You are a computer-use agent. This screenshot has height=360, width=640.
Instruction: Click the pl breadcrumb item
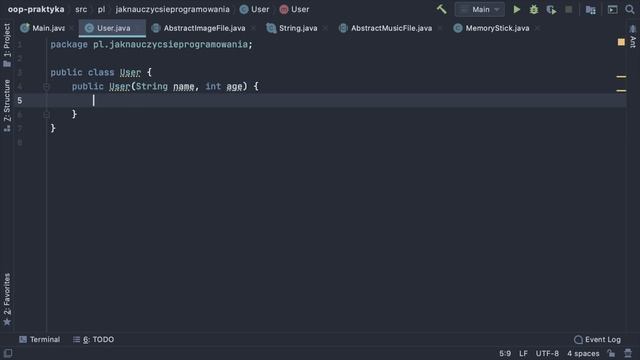click(101, 9)
